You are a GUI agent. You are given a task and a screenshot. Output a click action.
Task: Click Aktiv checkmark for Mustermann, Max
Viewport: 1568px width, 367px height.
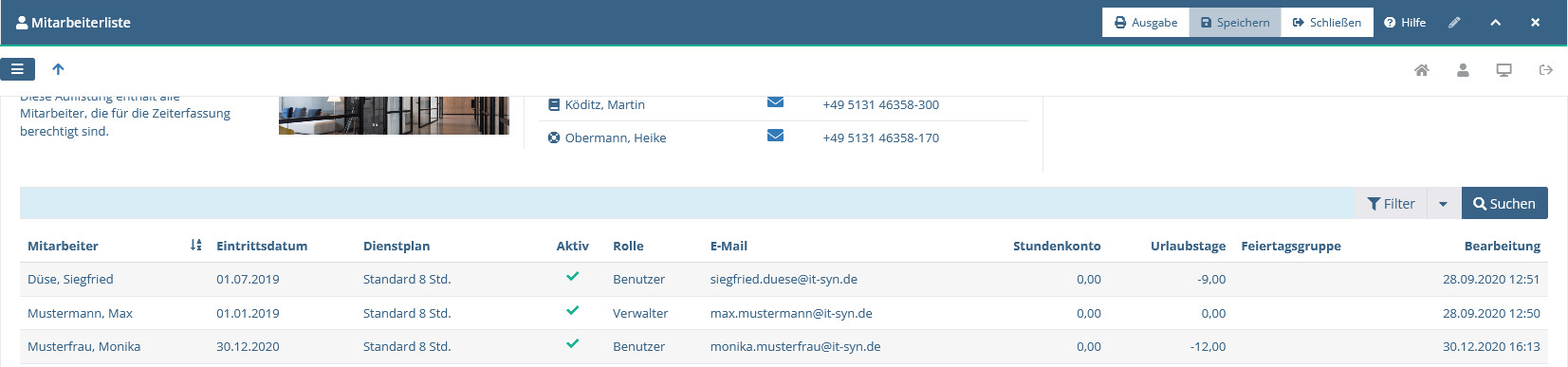tap(572, 310)
